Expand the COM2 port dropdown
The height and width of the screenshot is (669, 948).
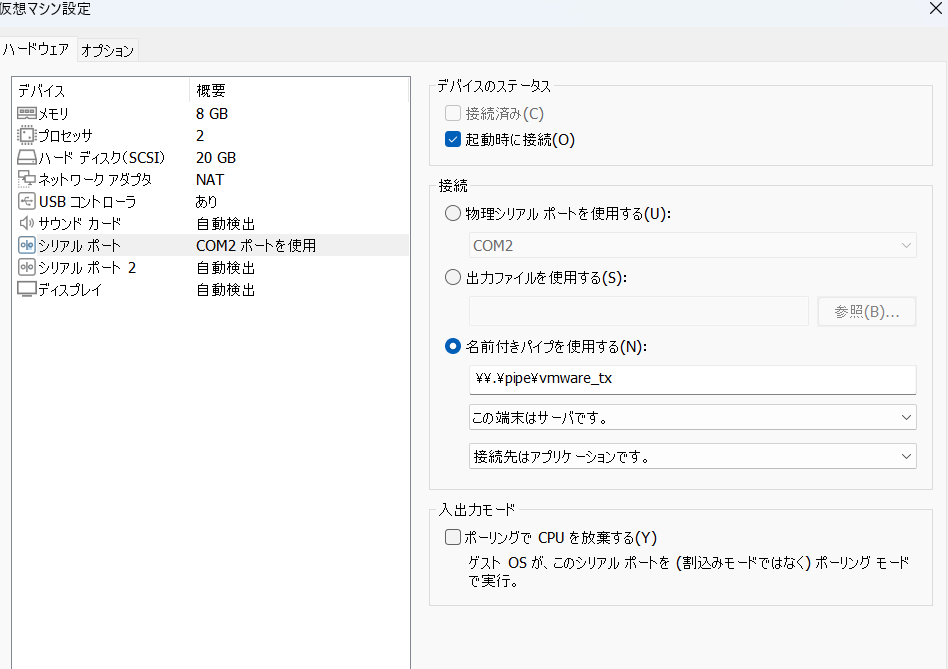(x=692, y=245)
